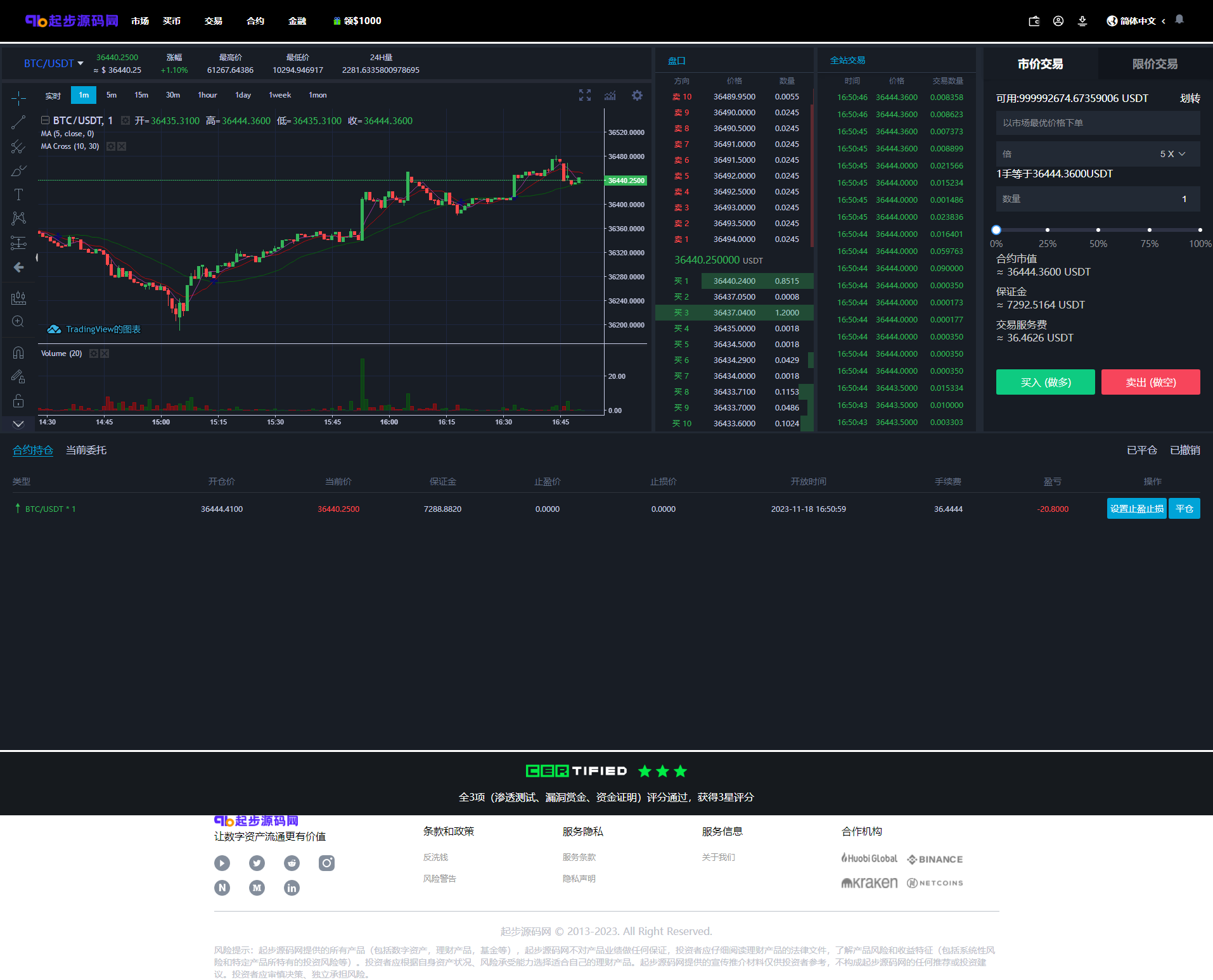Select the text annotation tool
This screenshot has width=1213, height=980.
pyautogui.click(x=18, y=194)
